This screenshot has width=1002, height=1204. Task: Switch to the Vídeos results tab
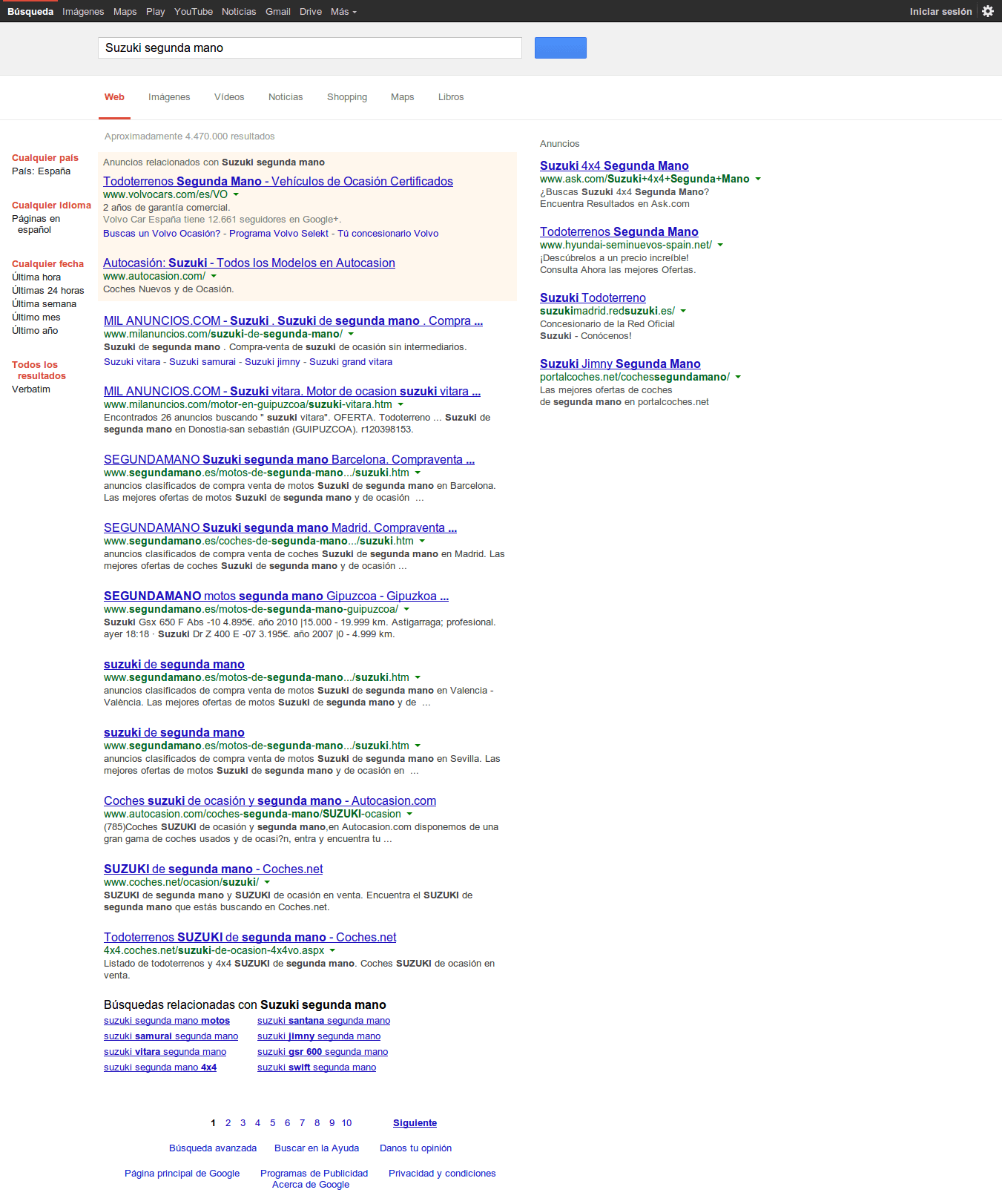(229, 97)
